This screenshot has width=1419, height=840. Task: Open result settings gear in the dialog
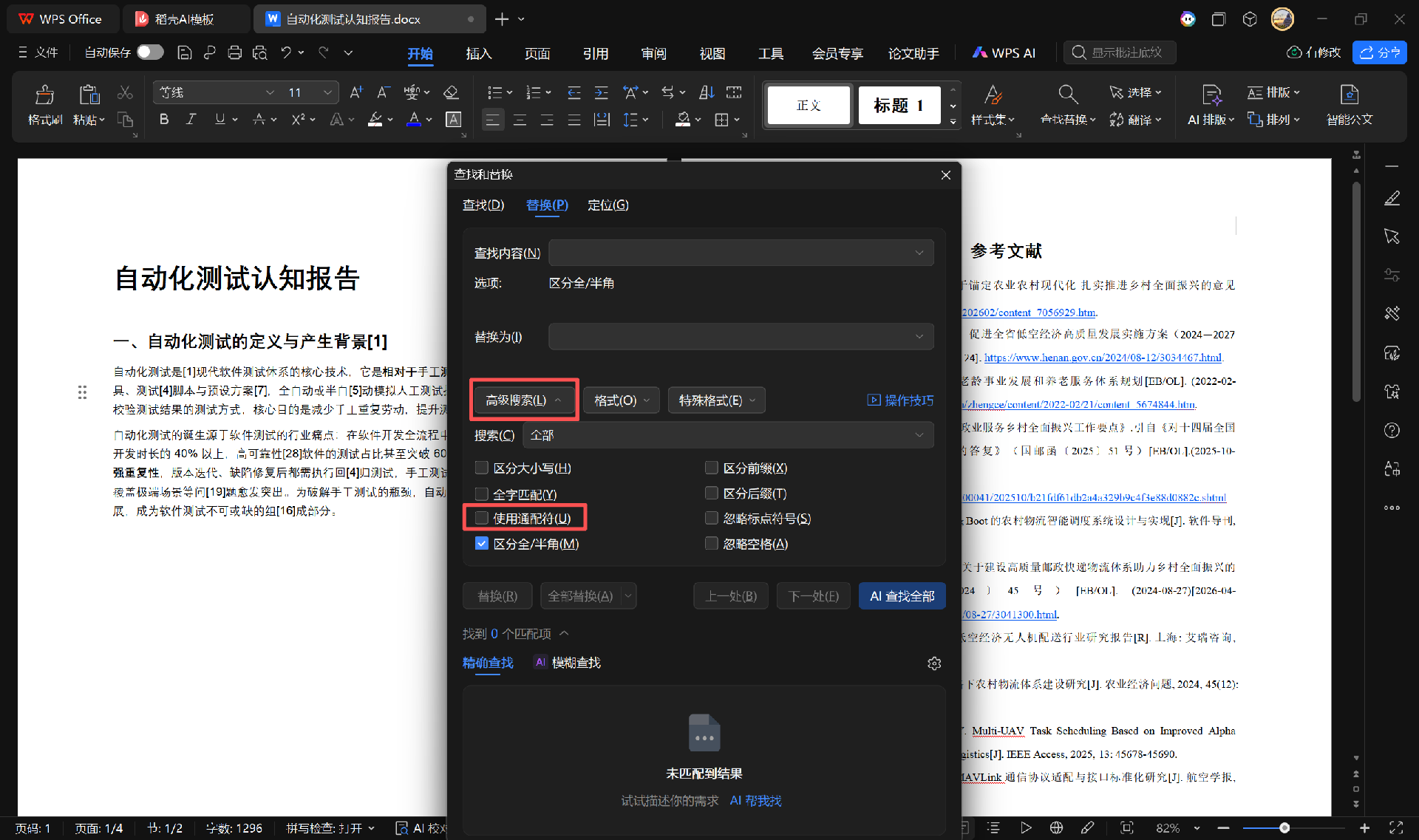[x=934, y=663]
